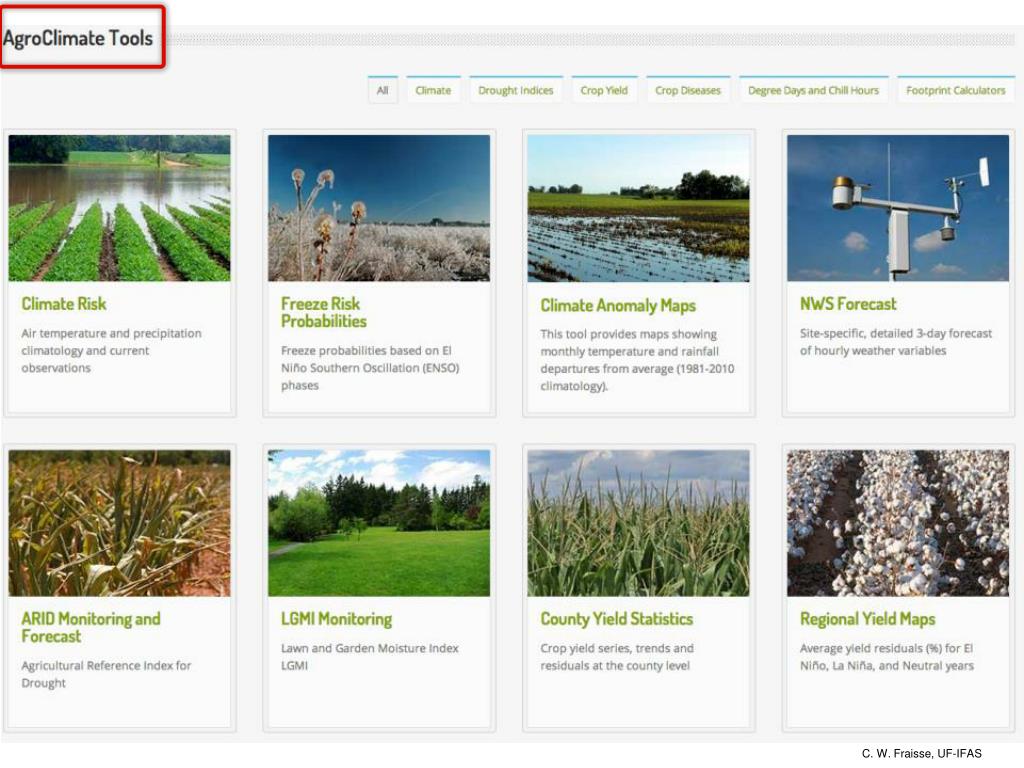Switch to Drought Indices filter
This screenshot has height=768, width=1024.
pyautogui.click(x=515, y=90)
